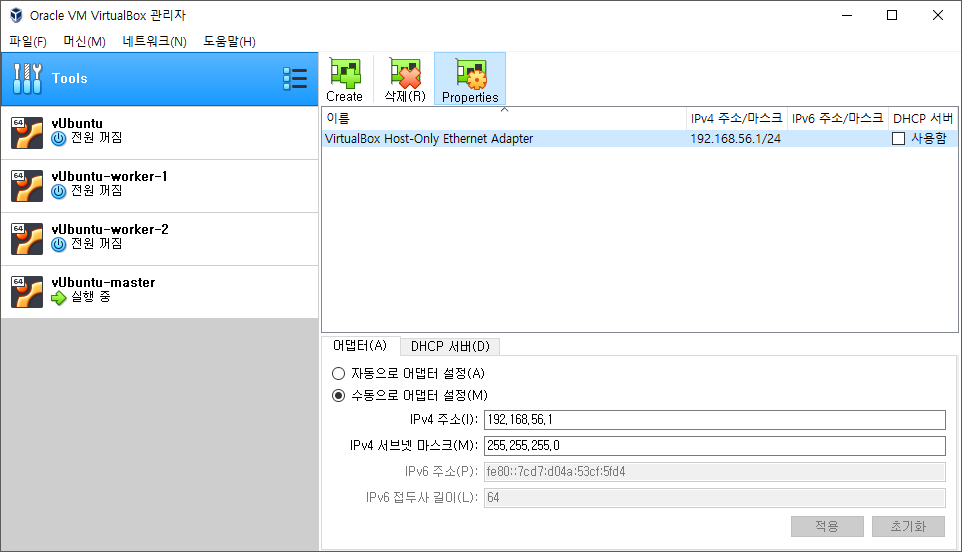
Task: Click the vUbuntu-master running arrow icon
Action: pyautogui.click(x=59, y=297)
